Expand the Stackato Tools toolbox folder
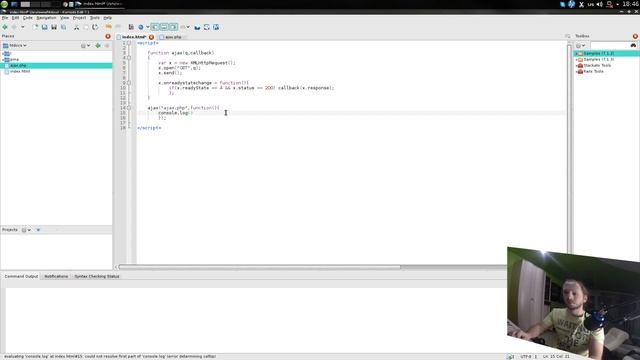The height and width of the screenshot is (360, 640). coord(577,65)
